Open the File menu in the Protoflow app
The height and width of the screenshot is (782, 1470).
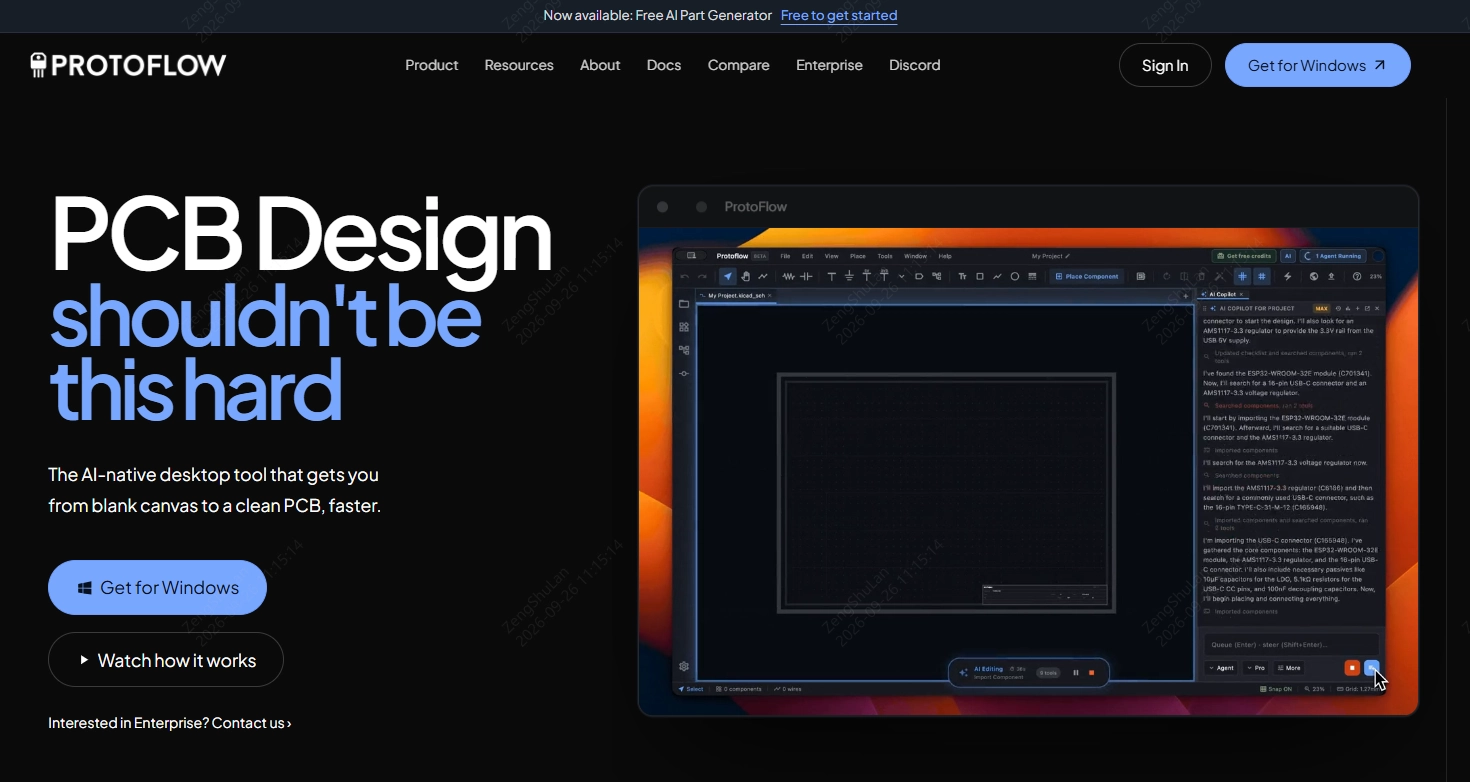coord(785,256)
